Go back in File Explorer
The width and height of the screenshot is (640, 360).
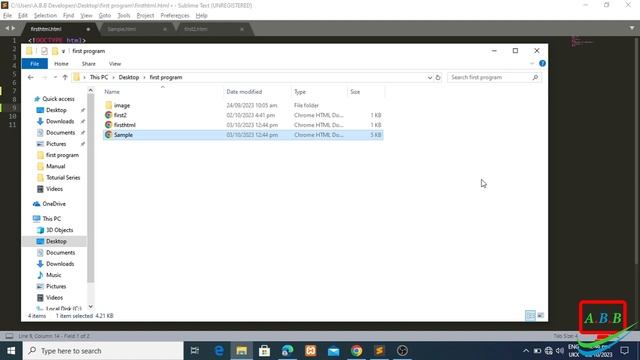point(31,77)
